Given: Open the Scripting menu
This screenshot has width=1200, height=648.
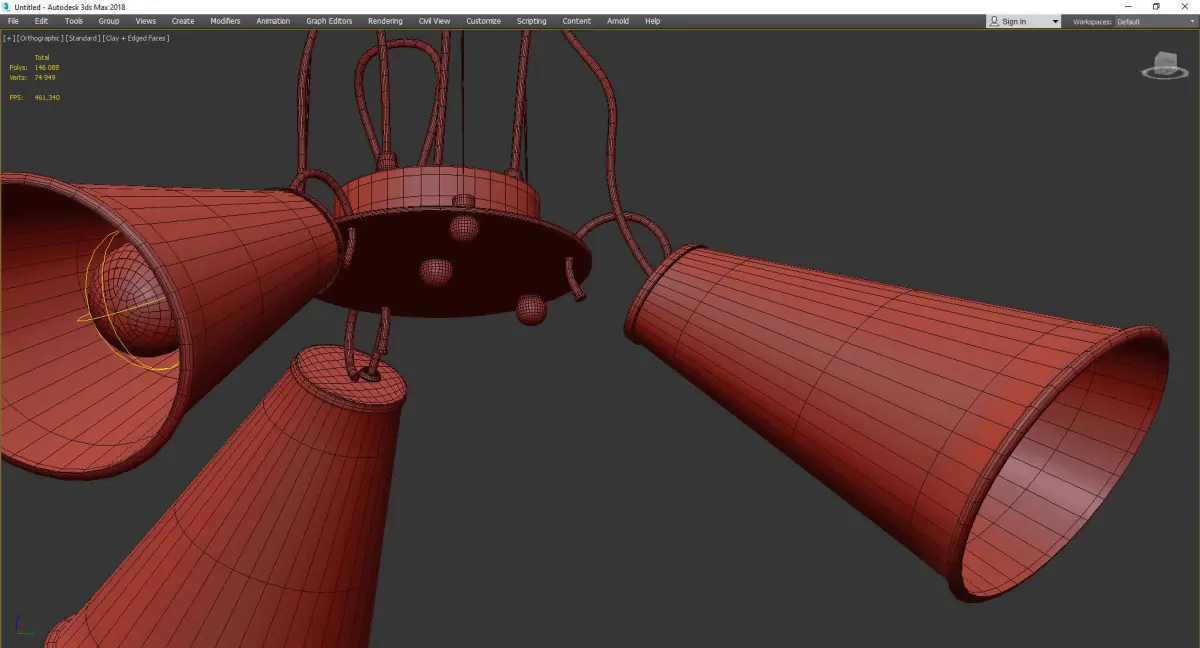Looking at the screenshot, I should pos(531,21).
